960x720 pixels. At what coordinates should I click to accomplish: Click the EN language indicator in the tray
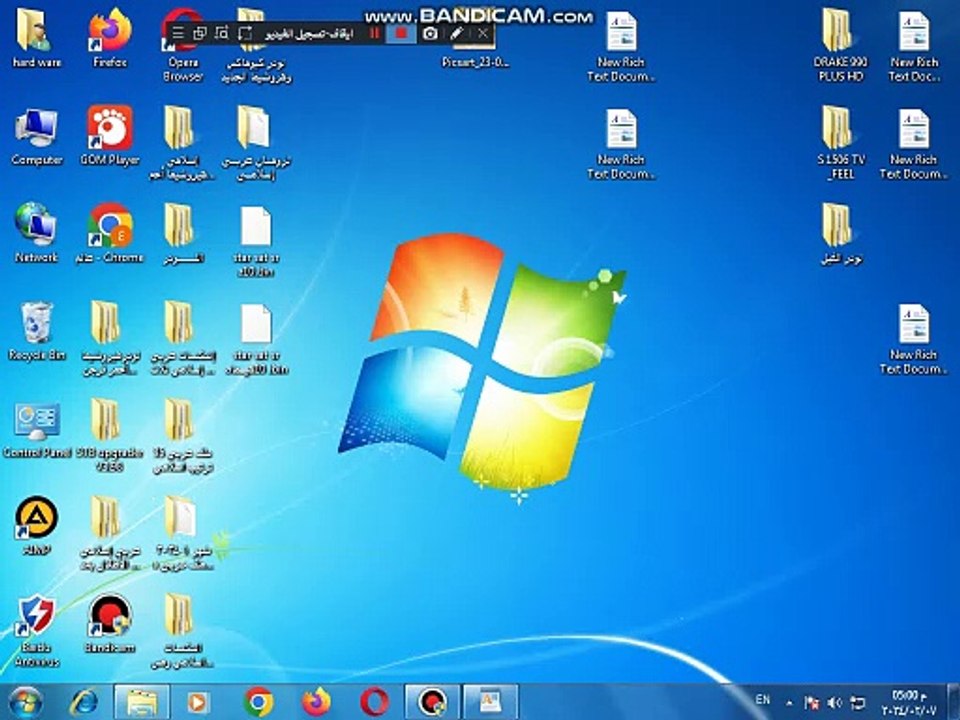[x=763, y=700]
